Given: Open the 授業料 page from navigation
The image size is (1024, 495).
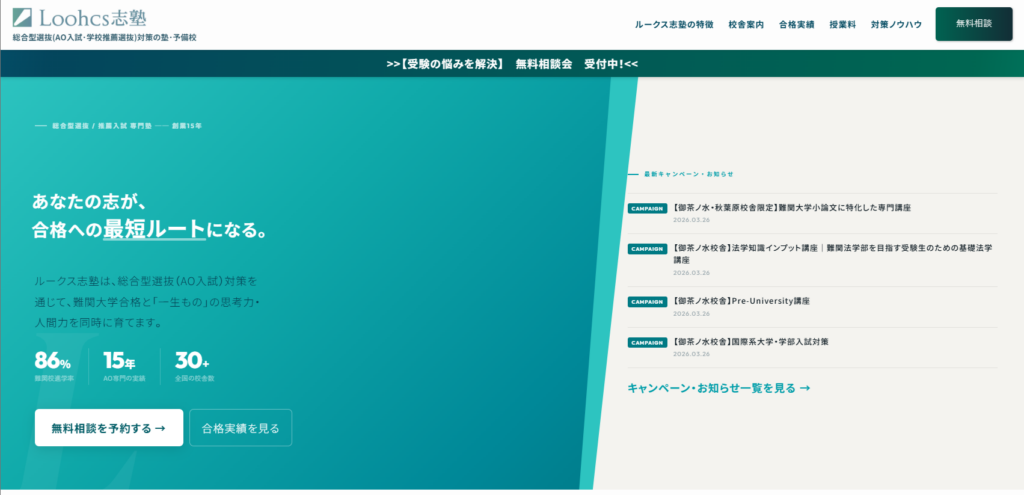Looking at the screenshot, I should (x=842, y=24).
